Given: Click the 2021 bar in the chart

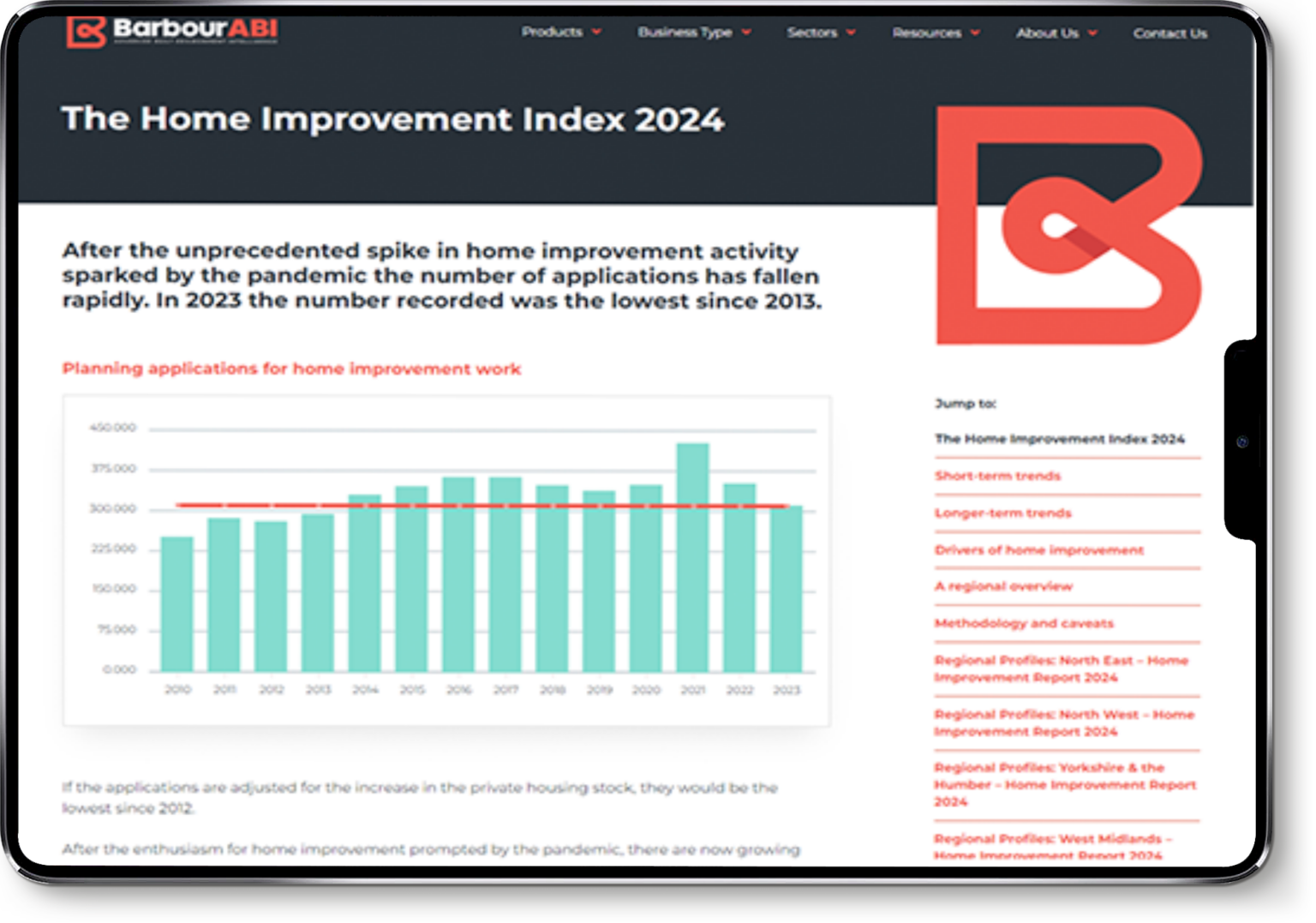Looking at the screenshot, I should pyautogui.click(x=692, y=557).
